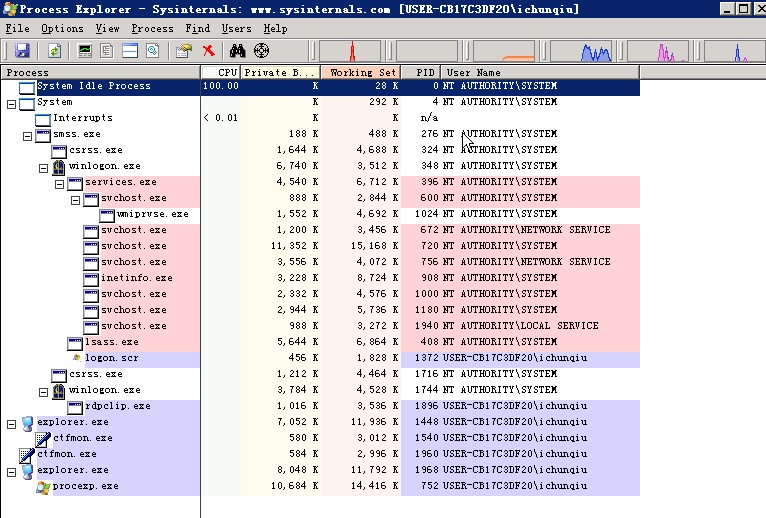Open the Find menu
The width and height of the screenshot is (766, 518).
(197, 28)
